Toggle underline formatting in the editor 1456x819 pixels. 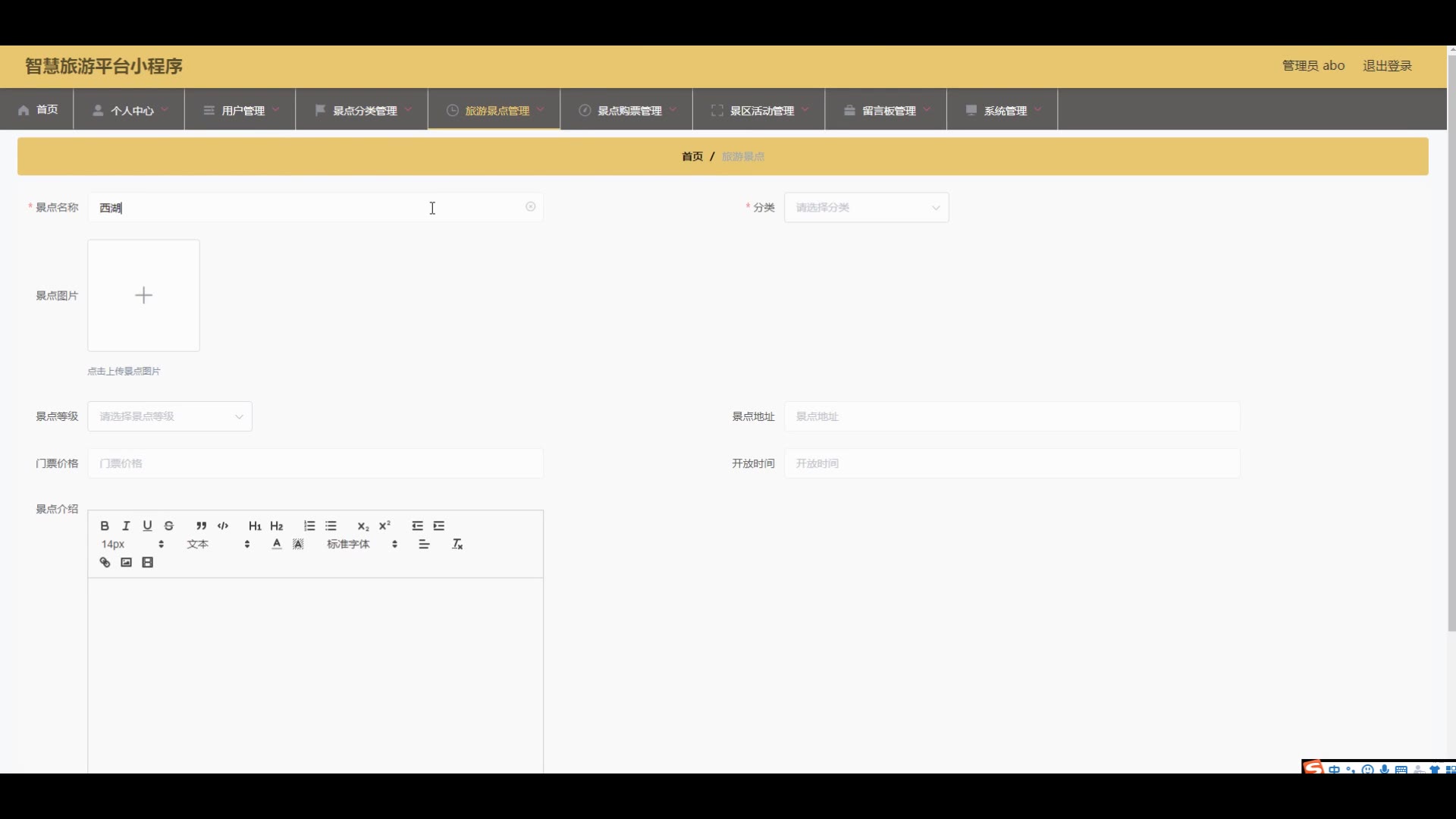[x=147, y=526]
